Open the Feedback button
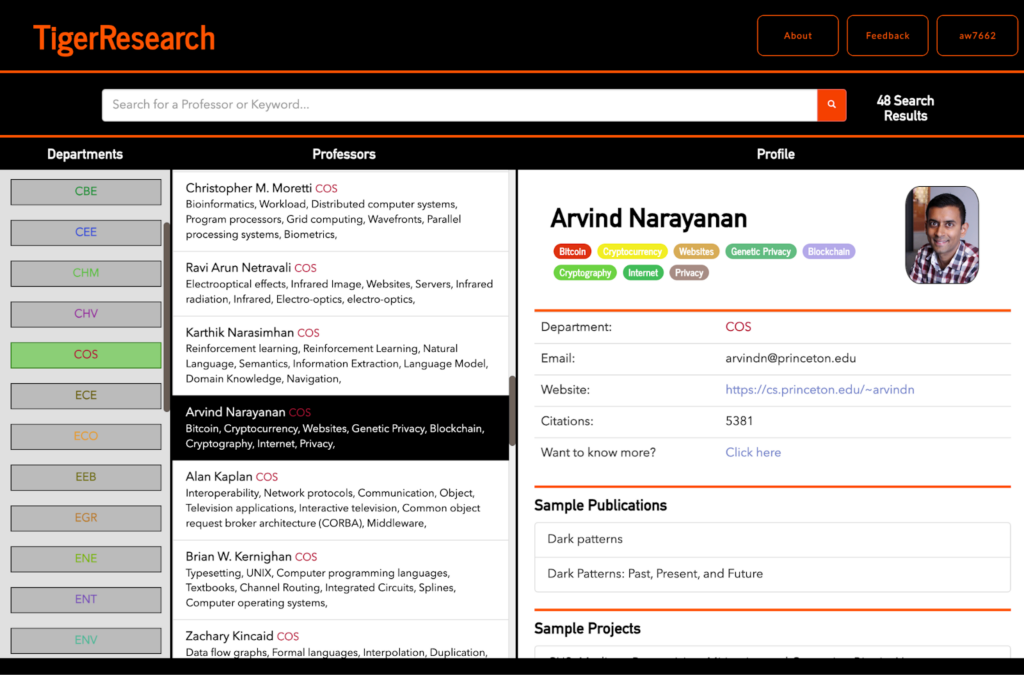1024x675 pixels. tap(887, 35)
